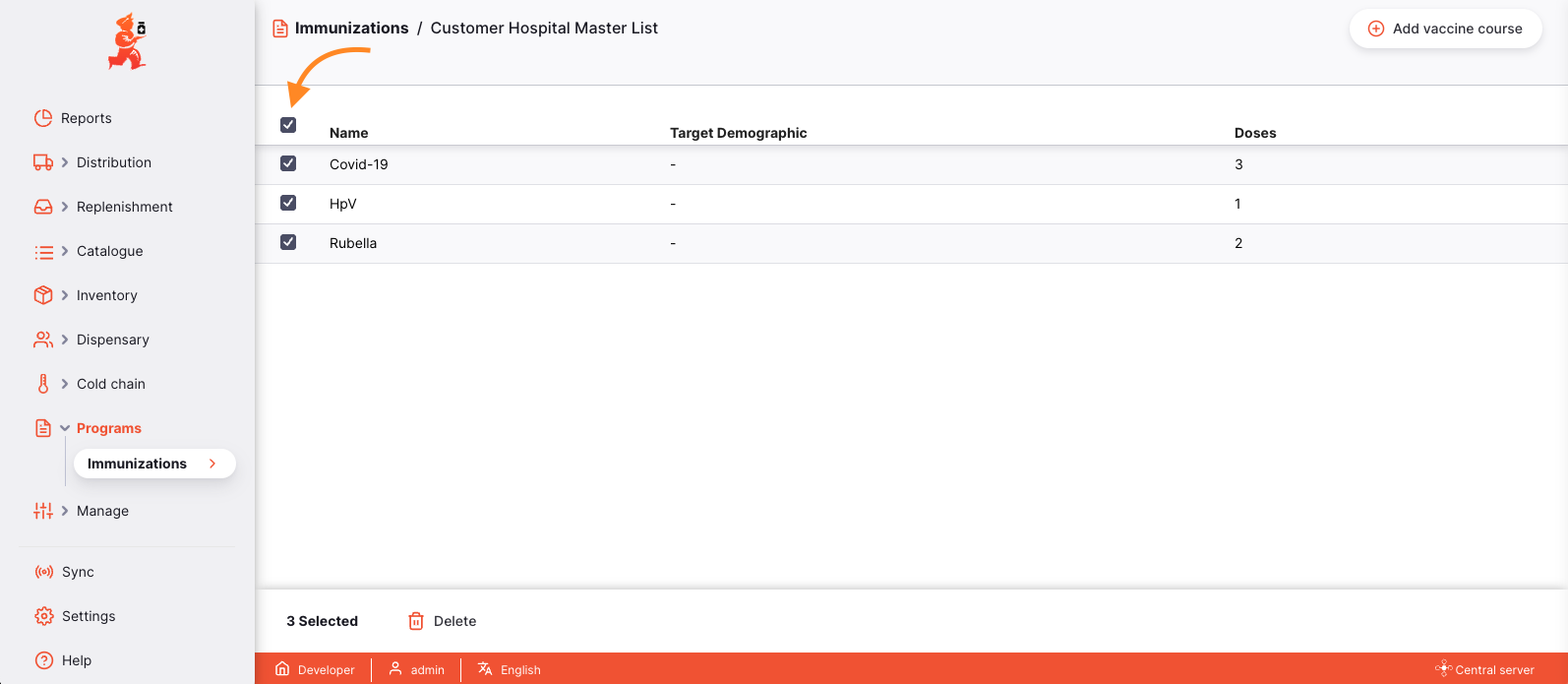Click the admin user label in footer

pyautogui.click(x=428, y=670)
